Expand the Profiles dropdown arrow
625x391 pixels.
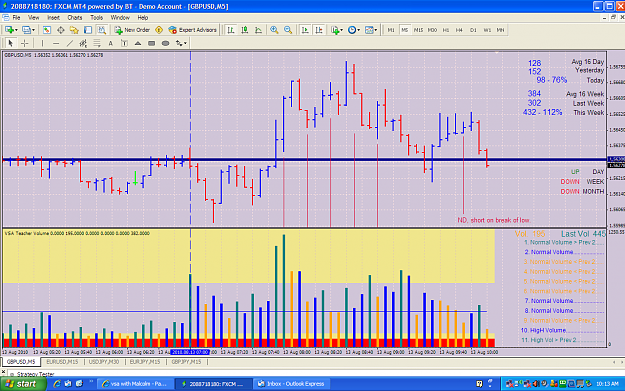[x=33, y=30]
